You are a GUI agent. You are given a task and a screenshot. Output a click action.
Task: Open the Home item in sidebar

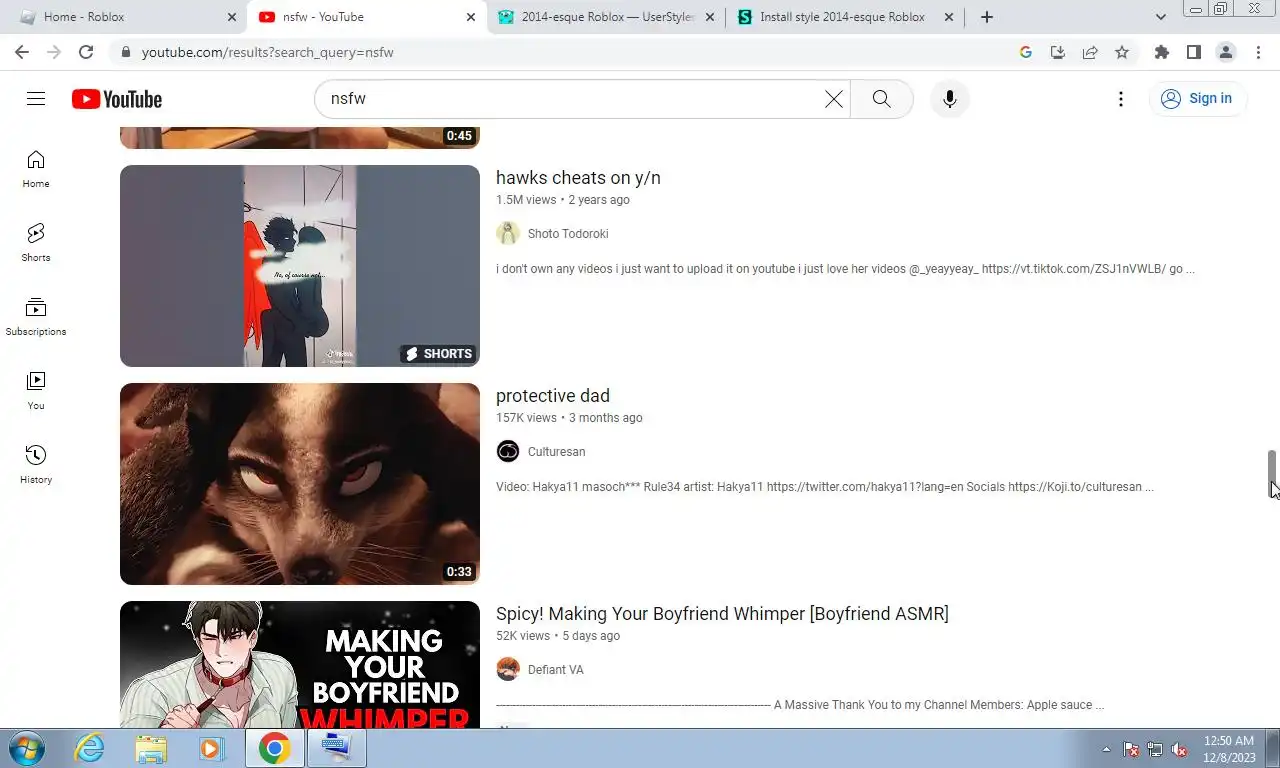point(36,169)
